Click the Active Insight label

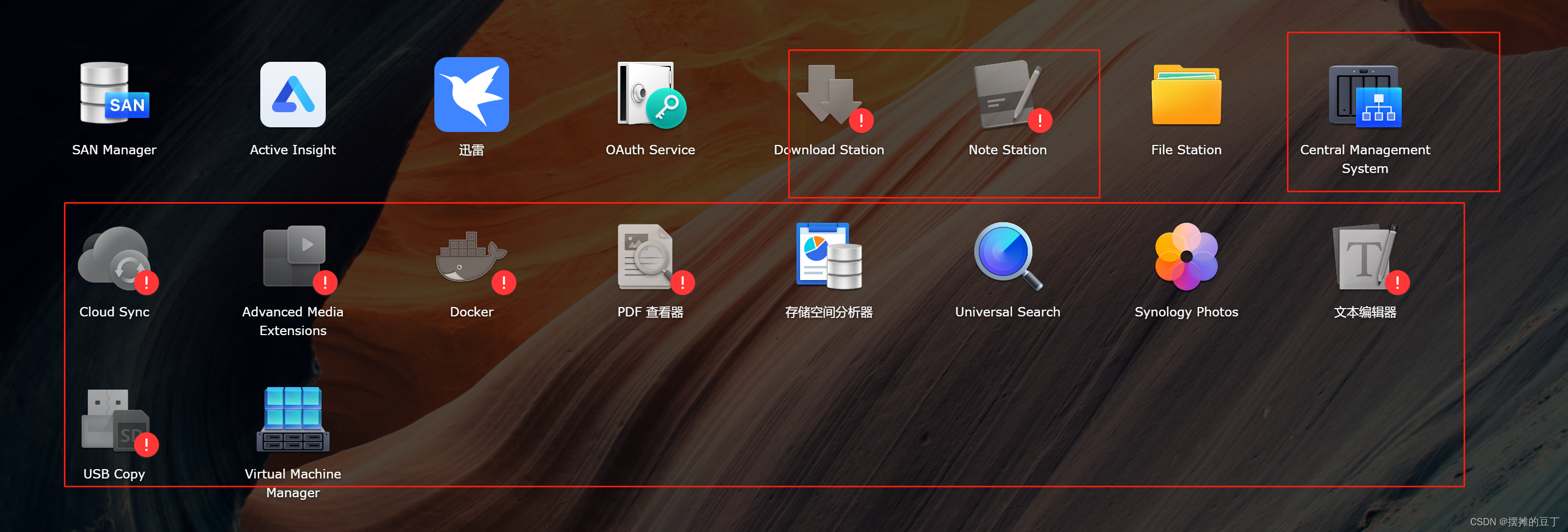pos(293,150)
